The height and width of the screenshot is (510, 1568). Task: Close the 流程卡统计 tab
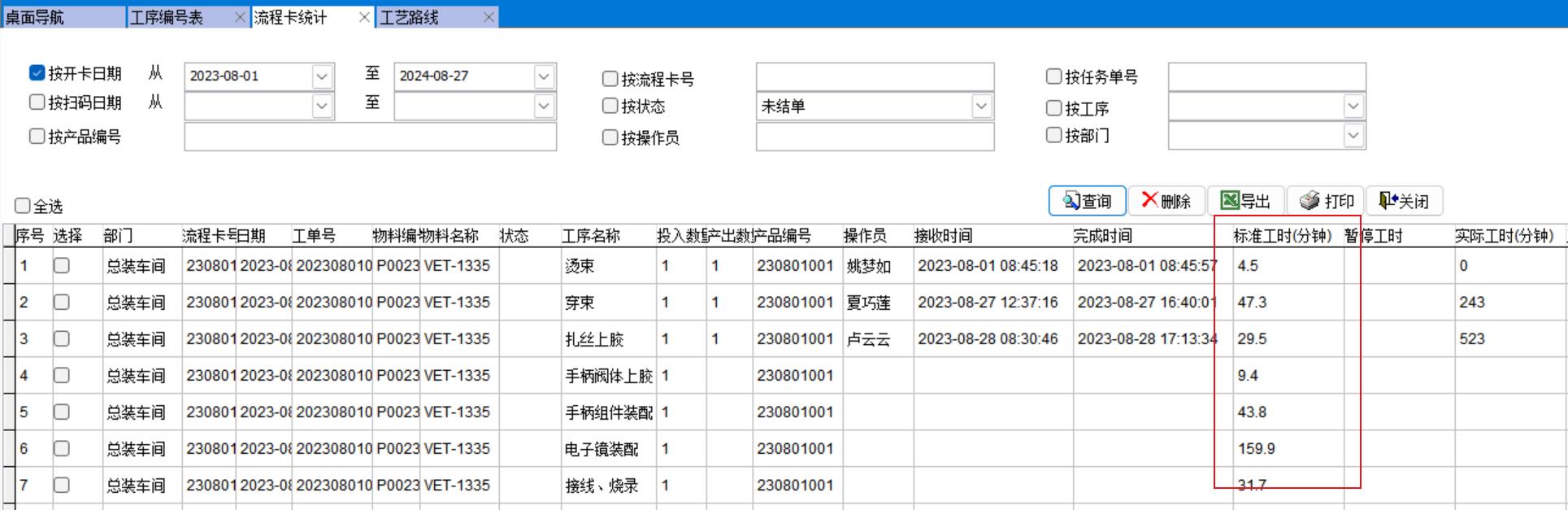pyautogui.click(x=364, y=17)
